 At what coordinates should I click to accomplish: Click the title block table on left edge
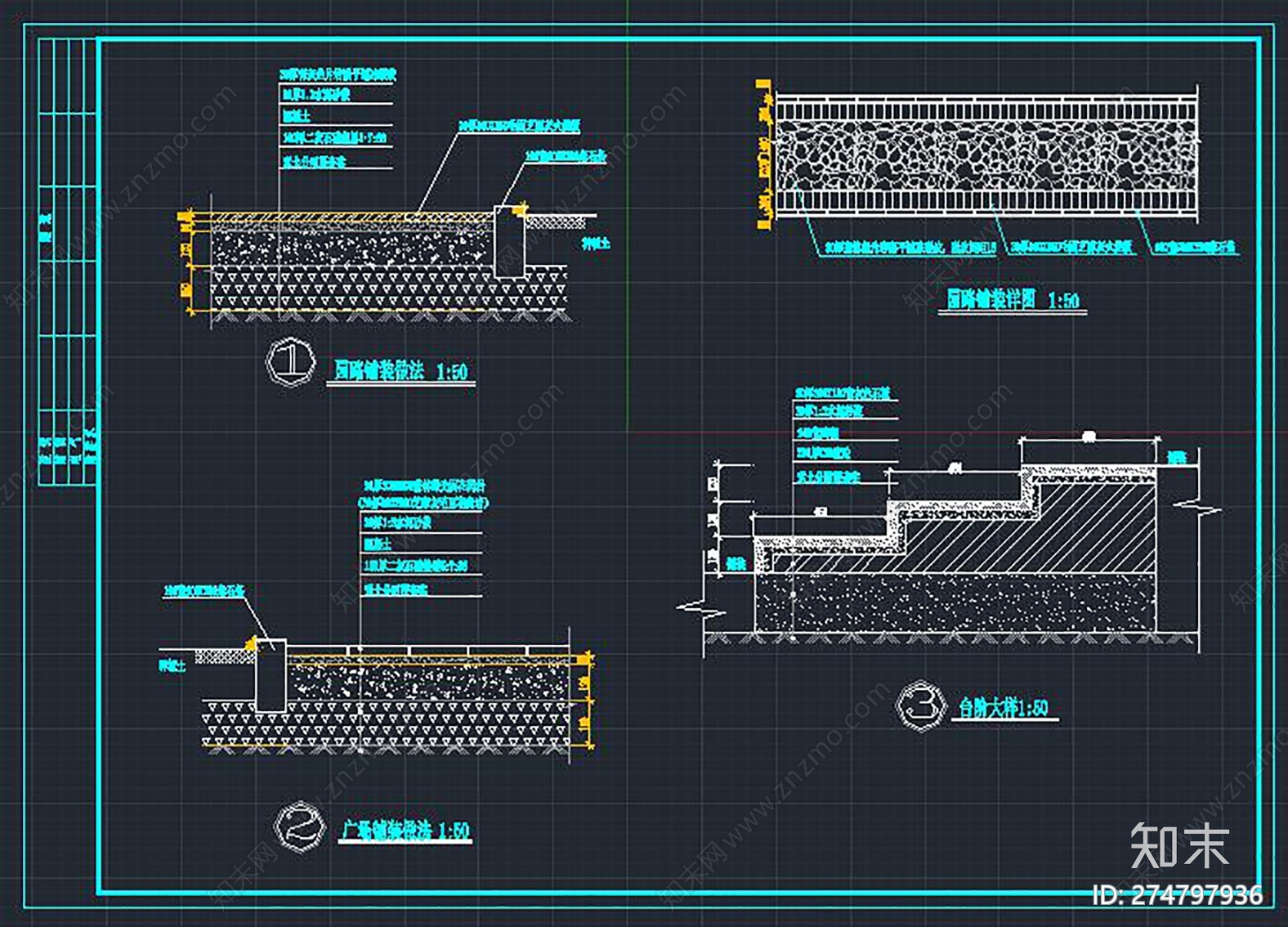pyautogui.click(x=68, y=262)
